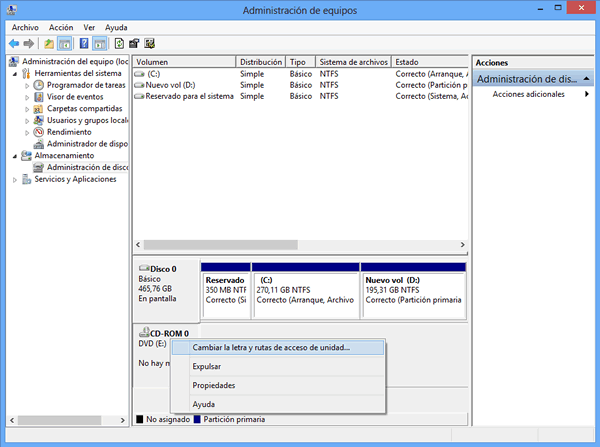Expand Usuarios y grupos locales node
Viewport: 600px width, 447px height.
click(27, 121)
